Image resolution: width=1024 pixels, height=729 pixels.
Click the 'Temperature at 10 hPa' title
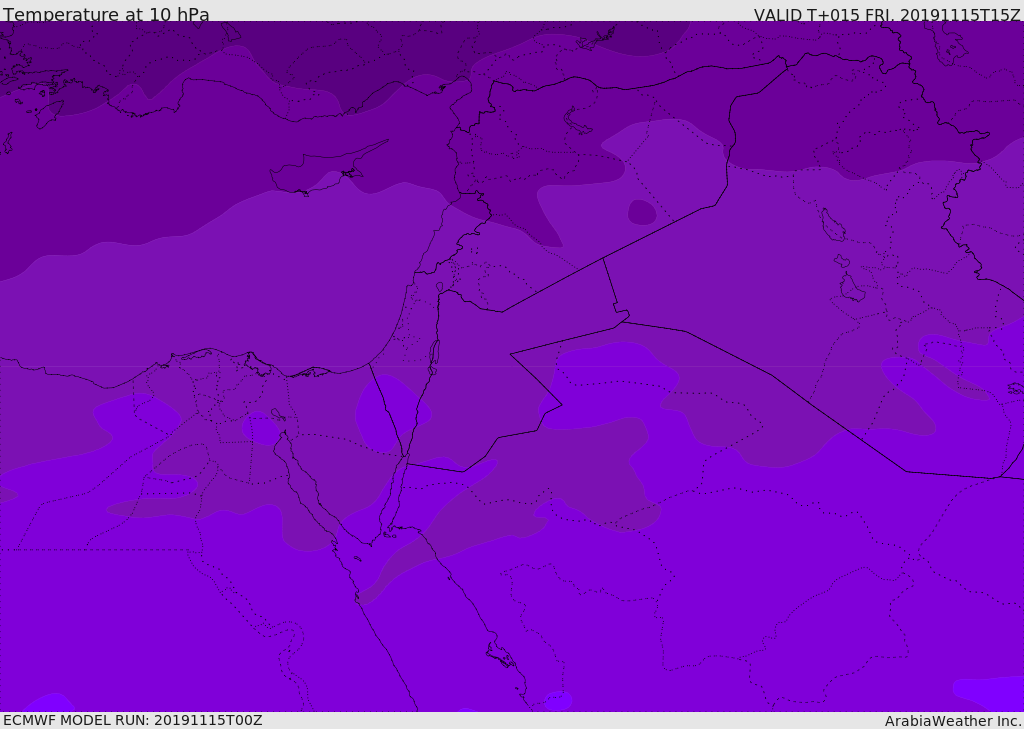click(106, 15)
